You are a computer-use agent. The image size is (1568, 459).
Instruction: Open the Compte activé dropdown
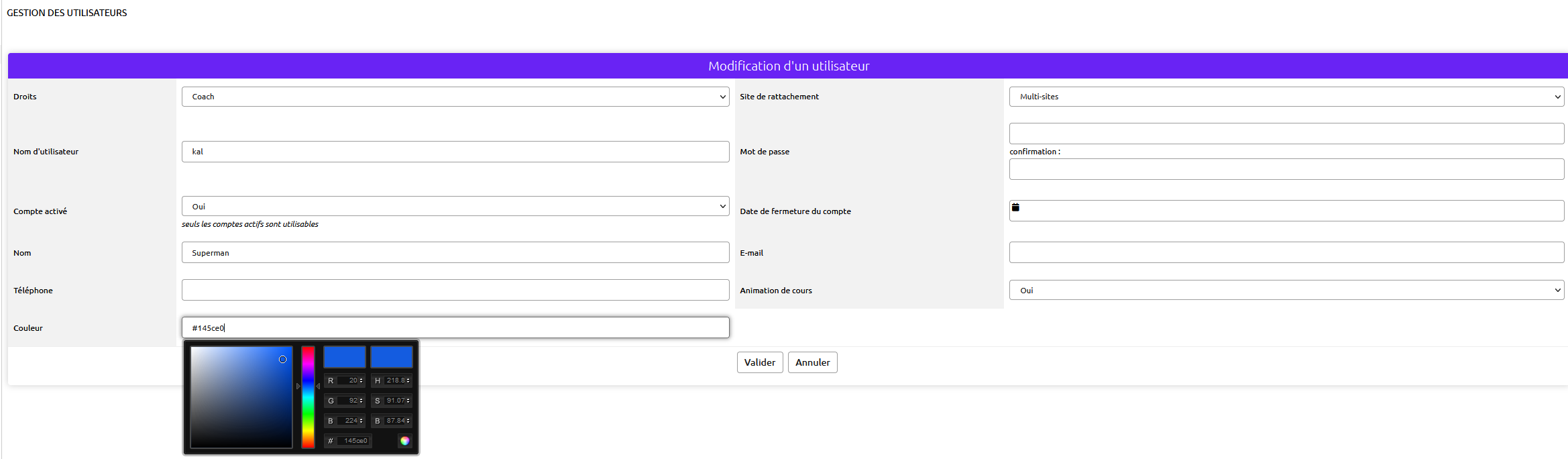pyautogui.click(x=455, y=206)
